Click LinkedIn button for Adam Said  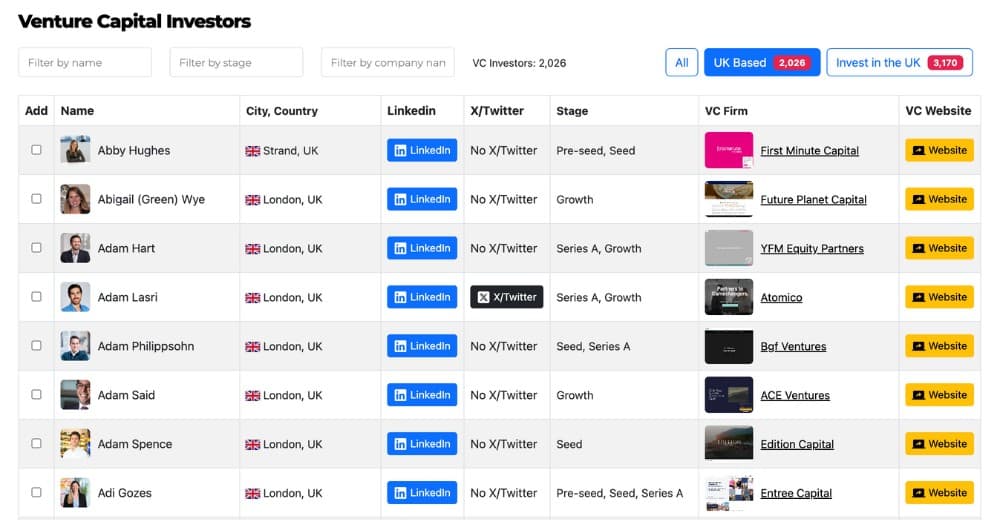(x=422, y=395)
